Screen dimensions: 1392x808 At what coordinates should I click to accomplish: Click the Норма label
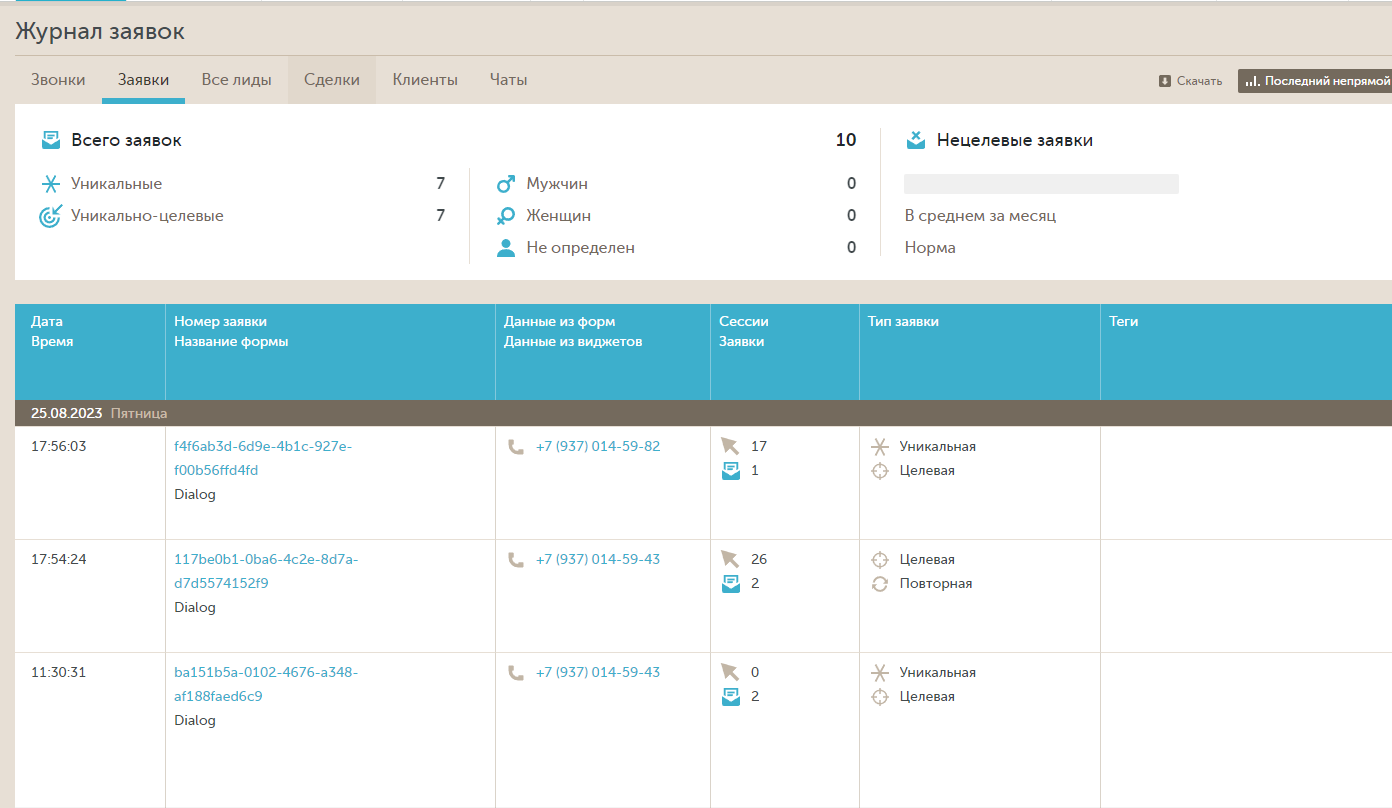[930, 248]
